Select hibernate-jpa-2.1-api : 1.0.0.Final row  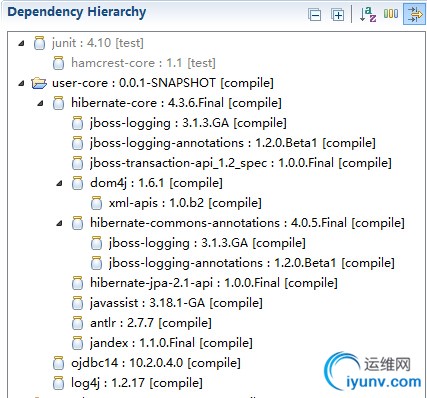point(214,283)
